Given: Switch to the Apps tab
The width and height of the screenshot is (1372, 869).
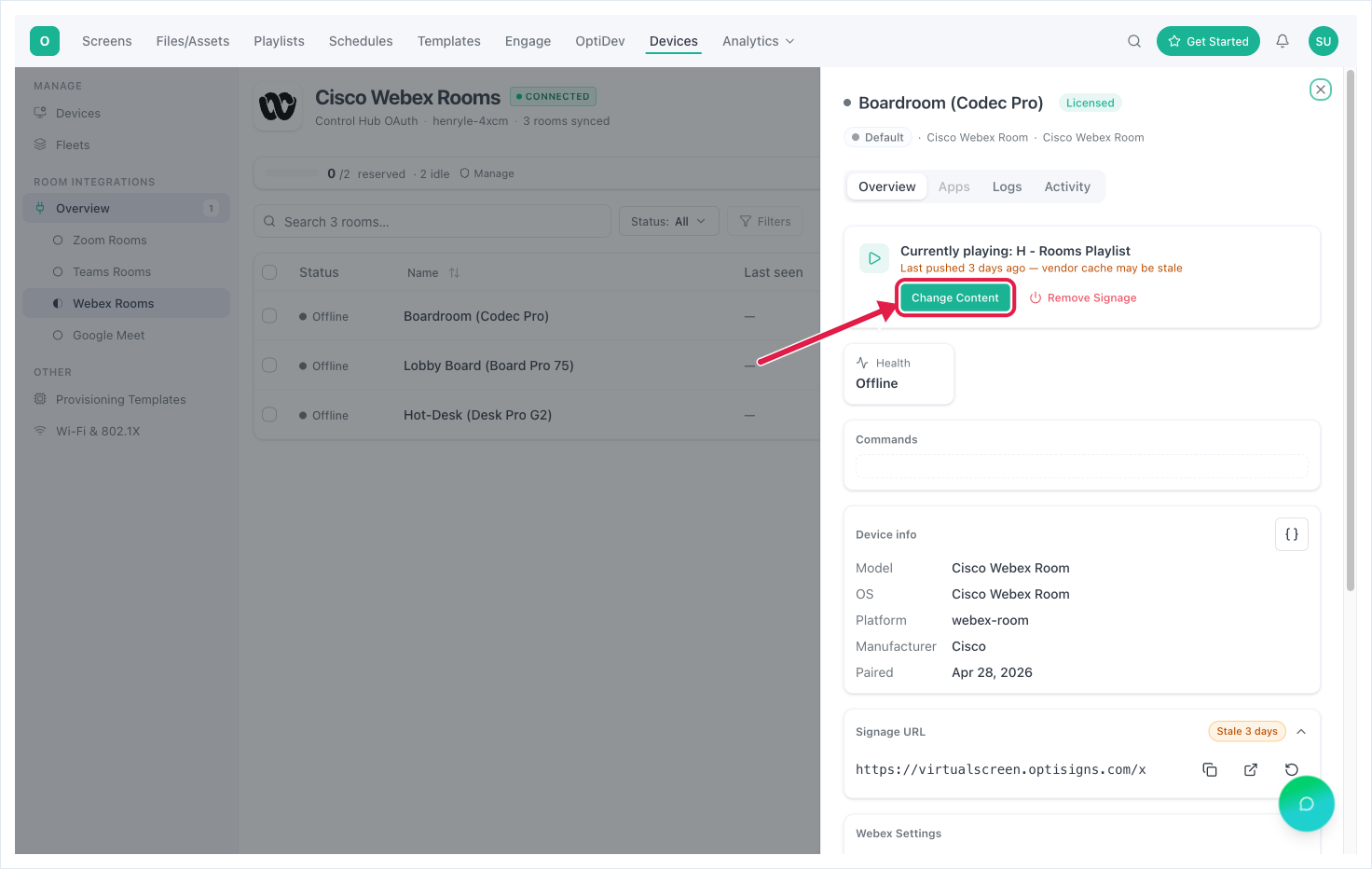Looking at the screenshot, I should pos(954,186).
